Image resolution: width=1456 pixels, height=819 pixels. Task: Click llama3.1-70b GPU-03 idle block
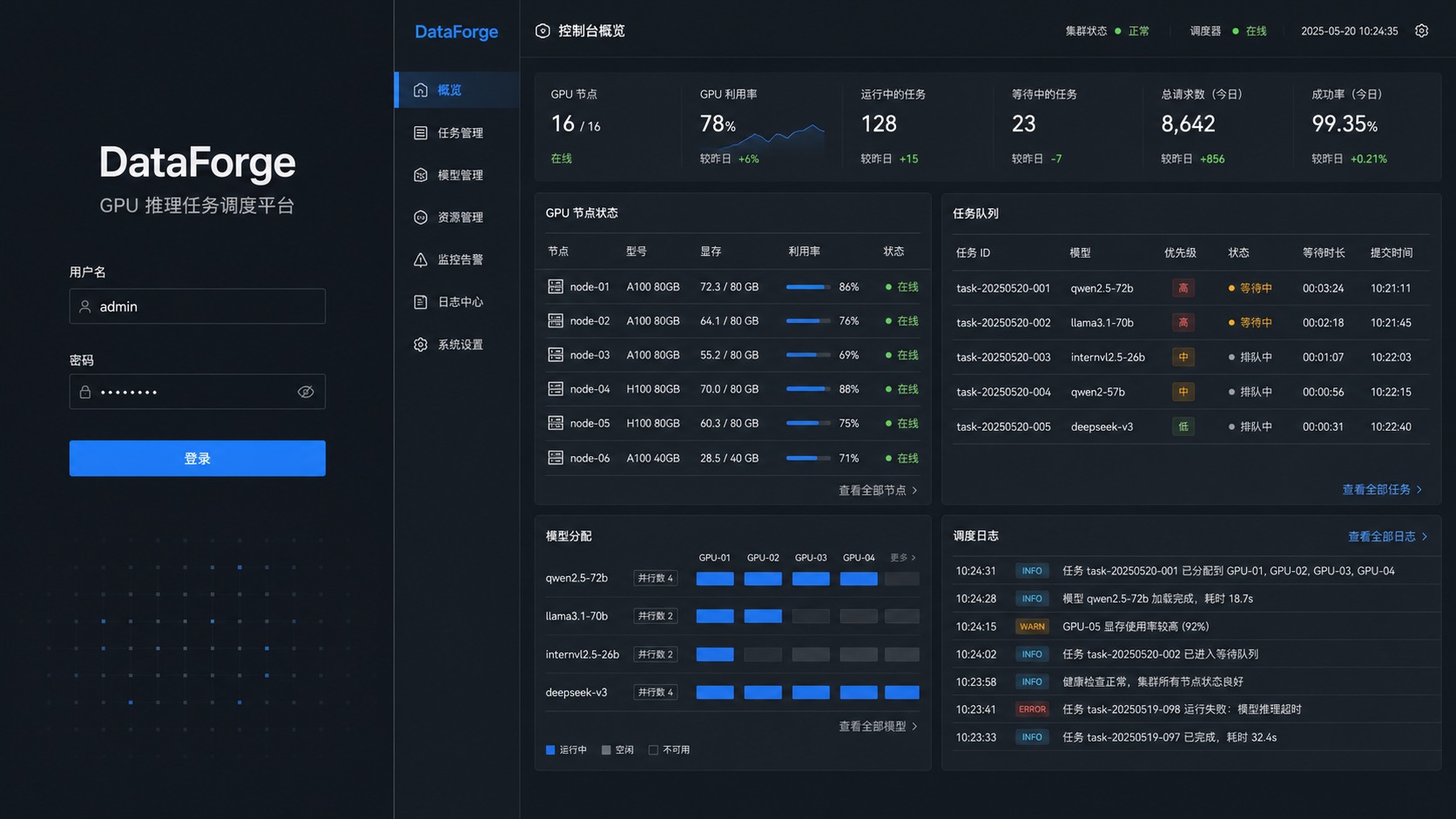point(811,616)
